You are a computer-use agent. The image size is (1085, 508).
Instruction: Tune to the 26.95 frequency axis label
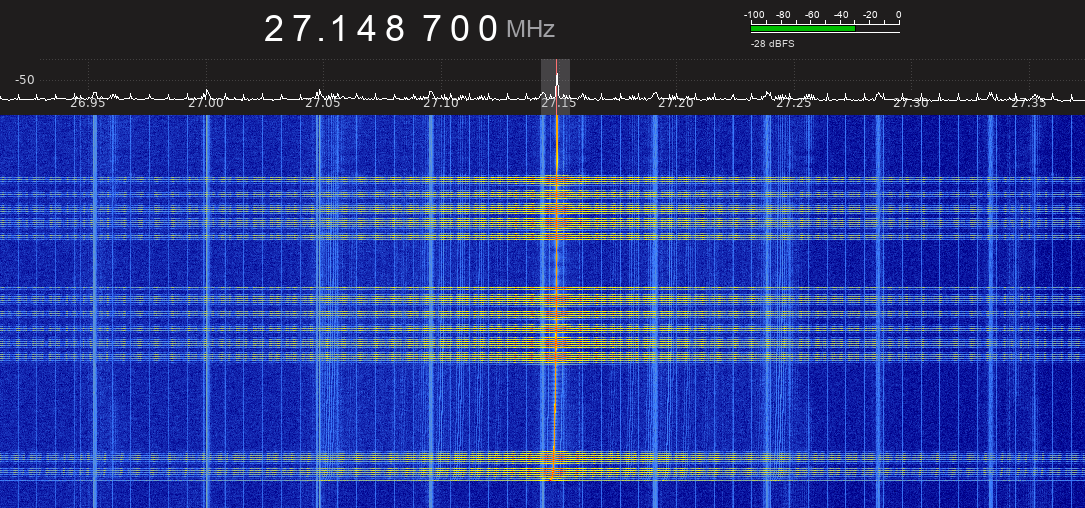pyautogui.click(x=88, y=103)
